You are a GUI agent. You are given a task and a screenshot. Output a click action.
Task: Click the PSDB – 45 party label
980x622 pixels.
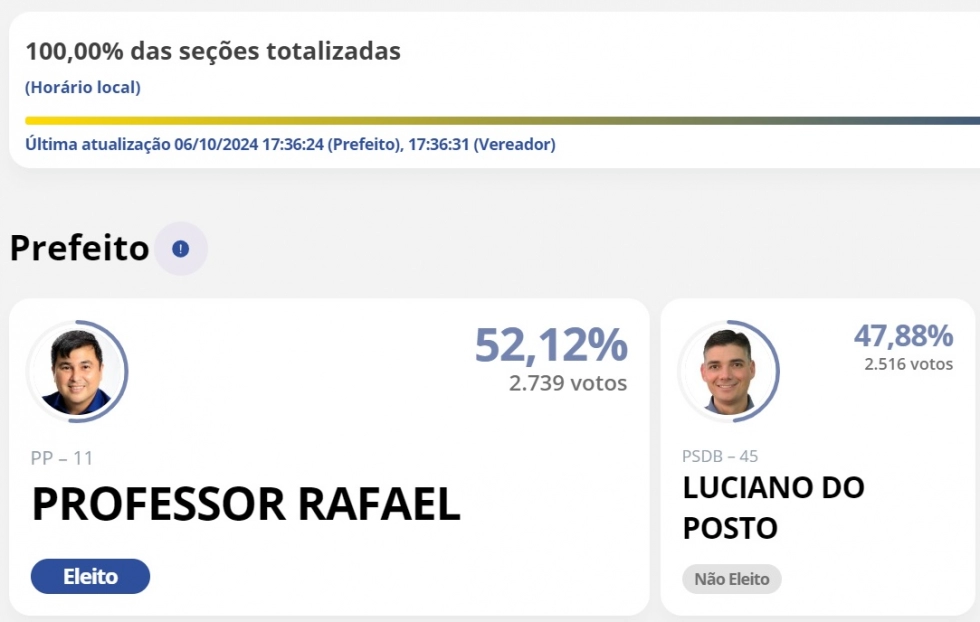[720, 456]
